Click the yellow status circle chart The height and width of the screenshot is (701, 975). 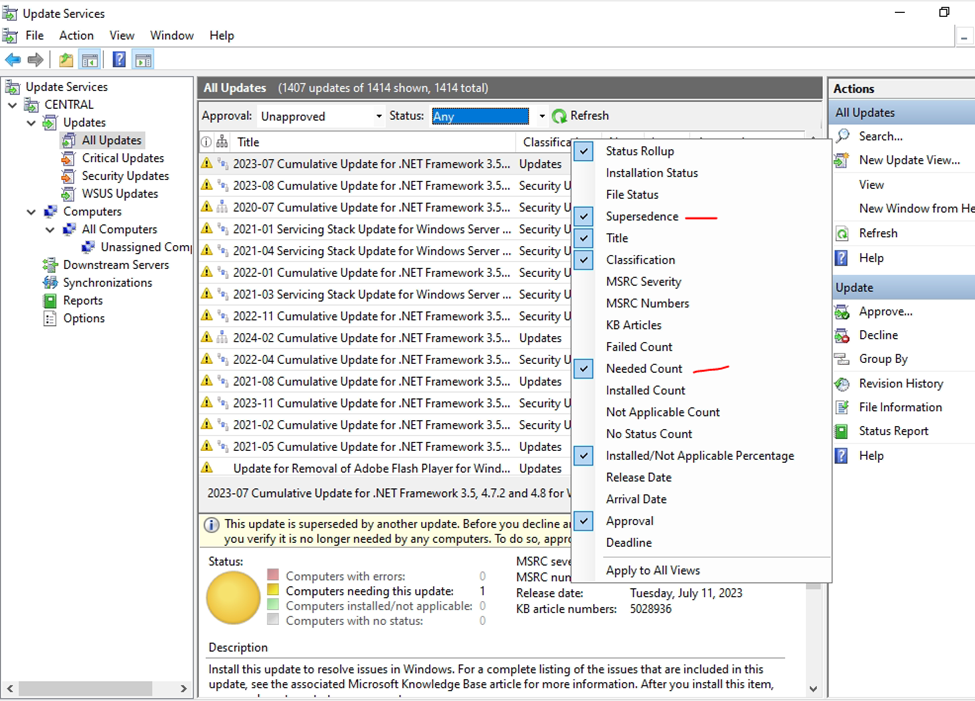pyautogui.click(x=233, y=598)
